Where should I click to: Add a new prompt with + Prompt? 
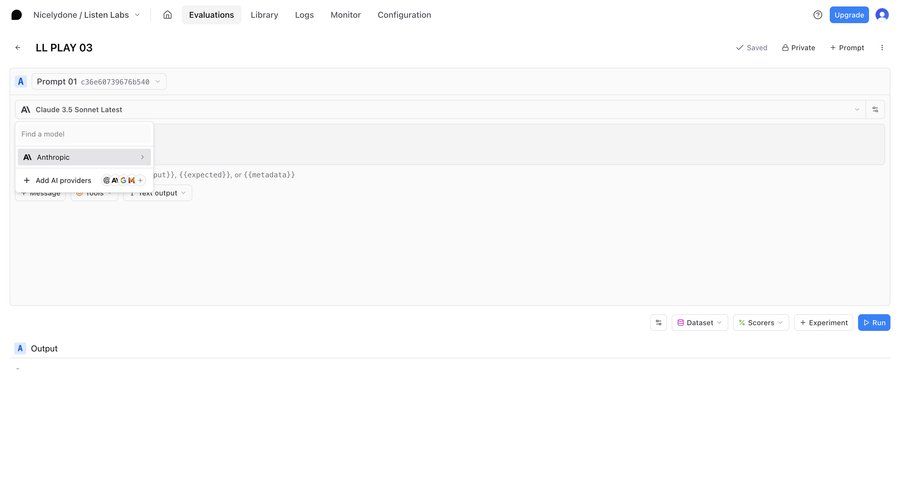[847, 48]
